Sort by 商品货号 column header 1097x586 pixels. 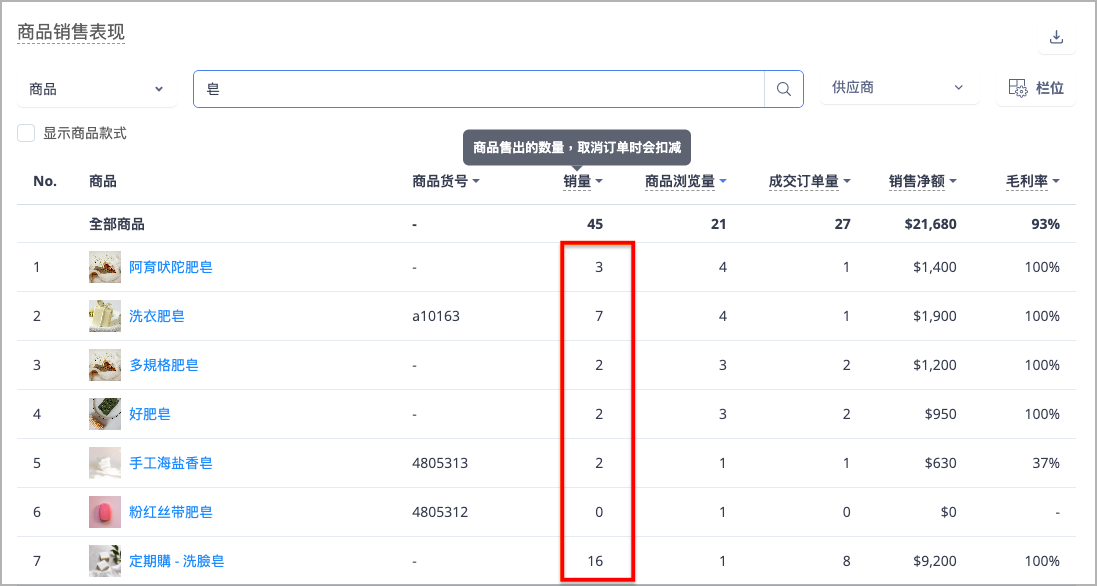[446, 182]
